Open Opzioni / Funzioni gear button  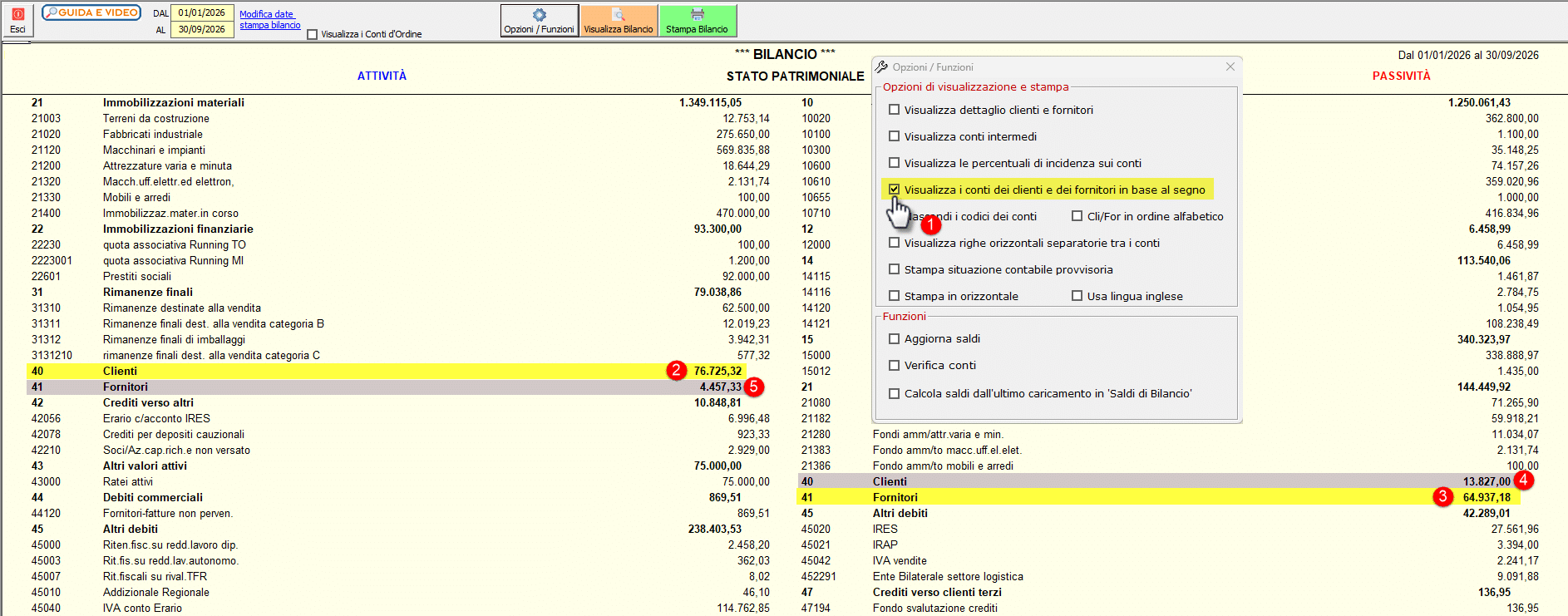[540, 21]
